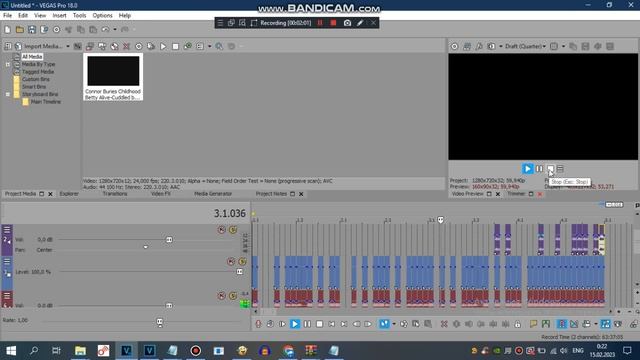
Task: Open Overlays dropdown arrow in the preview toolbar
Action: coord(563,46)
